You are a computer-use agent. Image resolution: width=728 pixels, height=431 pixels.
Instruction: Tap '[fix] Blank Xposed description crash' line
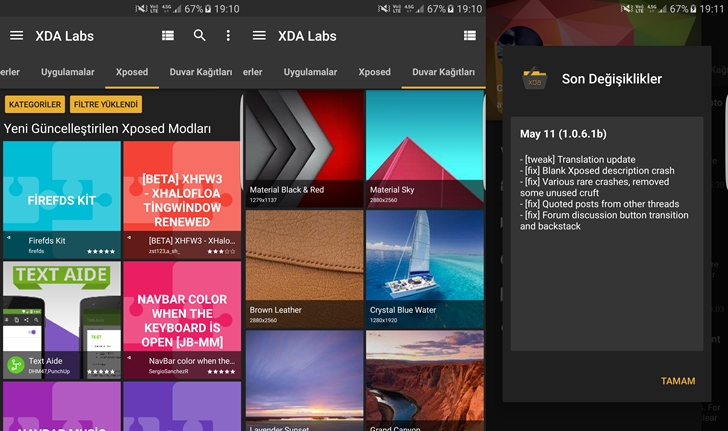coord(597,170)
